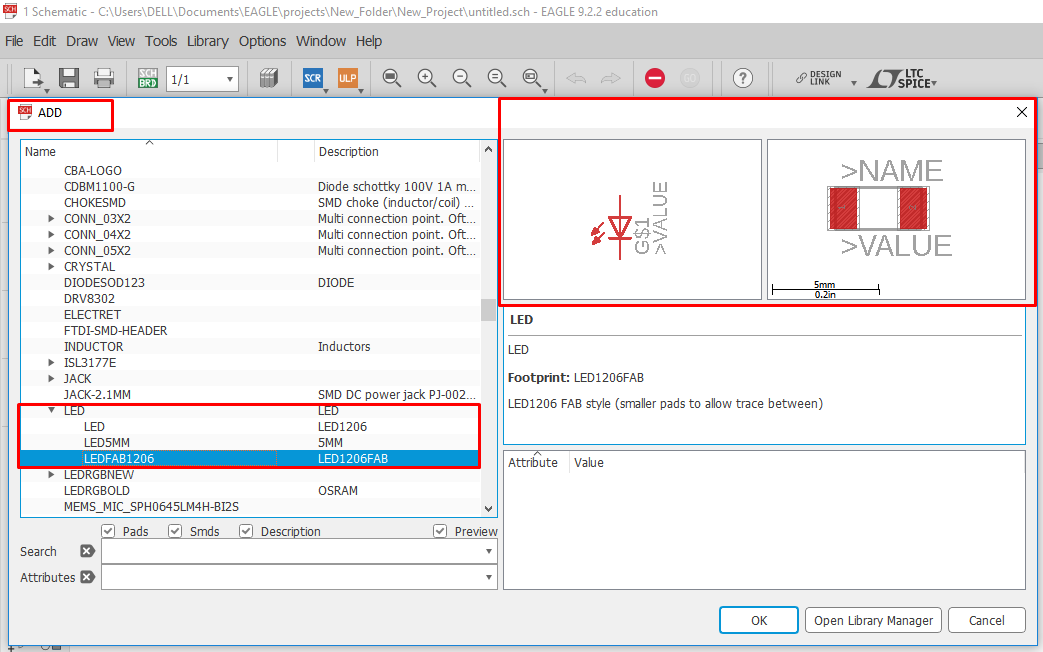Select the INDUCTOR part row
Image resolution: width=1043 pixels, height=652 pixels.
(250, 347)
